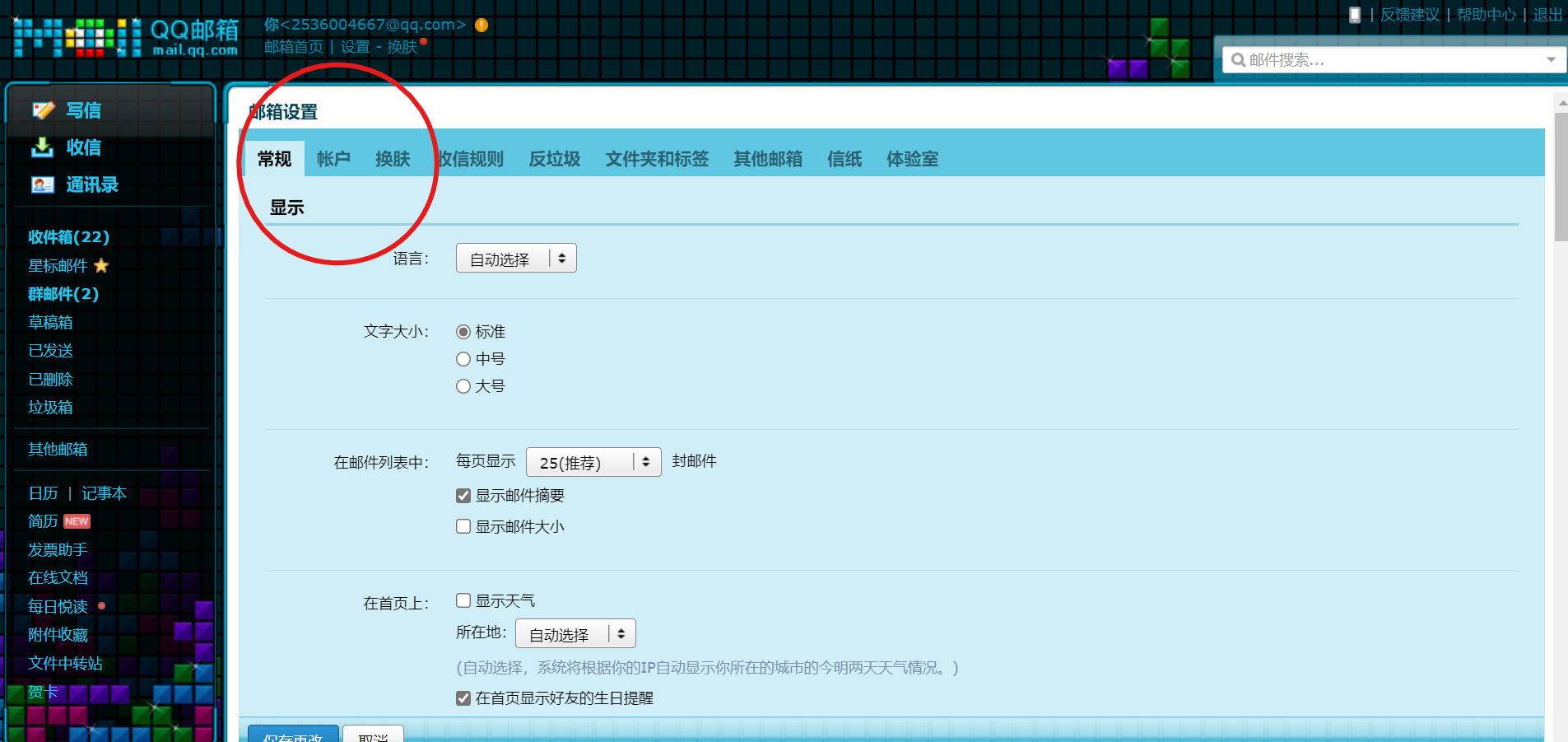Select the 中号 text size radio button
This screenshot has width=1568, height=742.
(463, 359)
